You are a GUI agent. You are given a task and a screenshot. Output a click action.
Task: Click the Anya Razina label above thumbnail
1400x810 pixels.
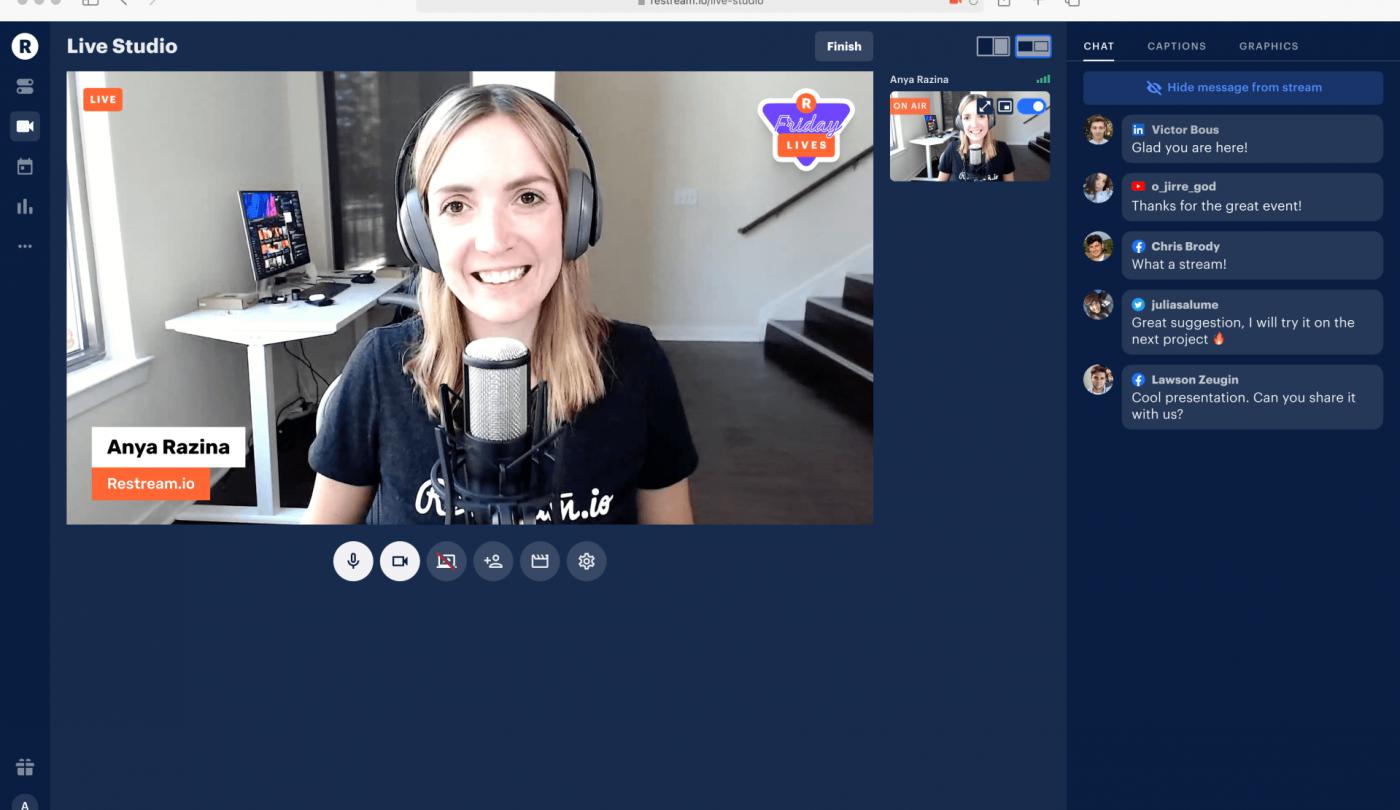click(x=919, y=79)
